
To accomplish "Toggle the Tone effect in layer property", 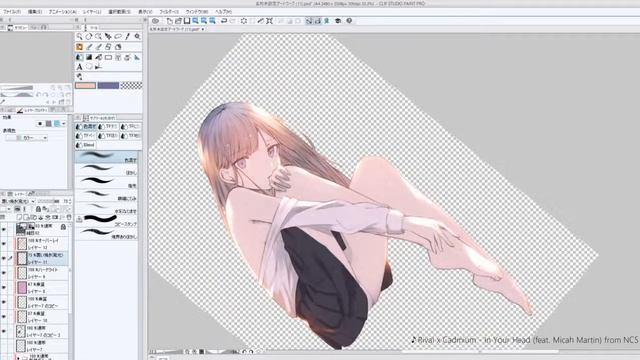I will (49, 123).
